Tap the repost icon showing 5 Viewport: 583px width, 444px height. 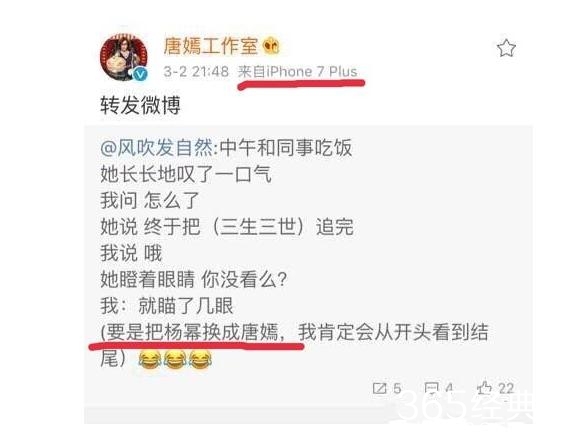coord(387,389)
